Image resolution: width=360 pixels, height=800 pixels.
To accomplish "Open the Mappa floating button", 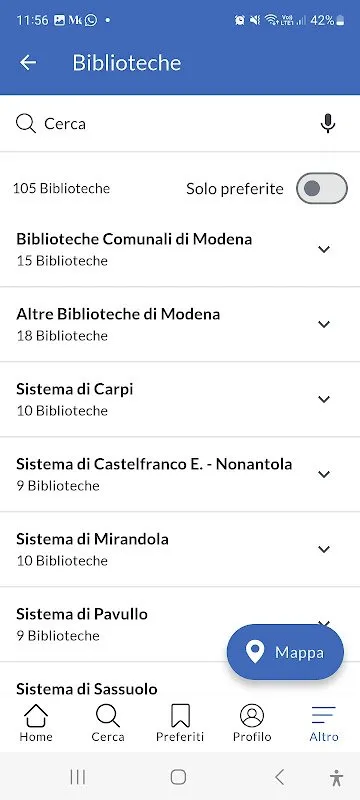I will [x=285, y=652].
